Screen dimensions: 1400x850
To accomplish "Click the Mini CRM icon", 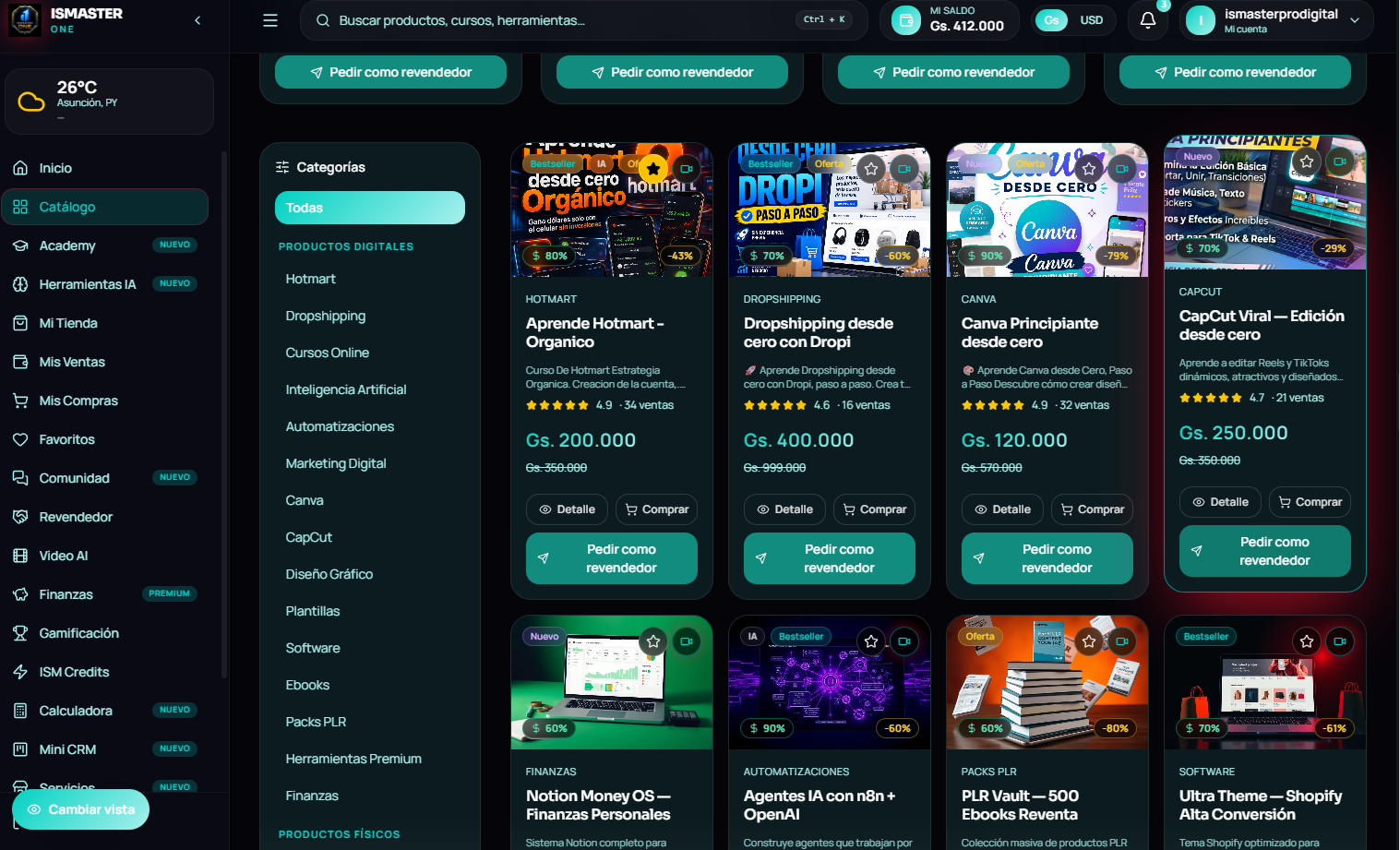I will (20, 749).
